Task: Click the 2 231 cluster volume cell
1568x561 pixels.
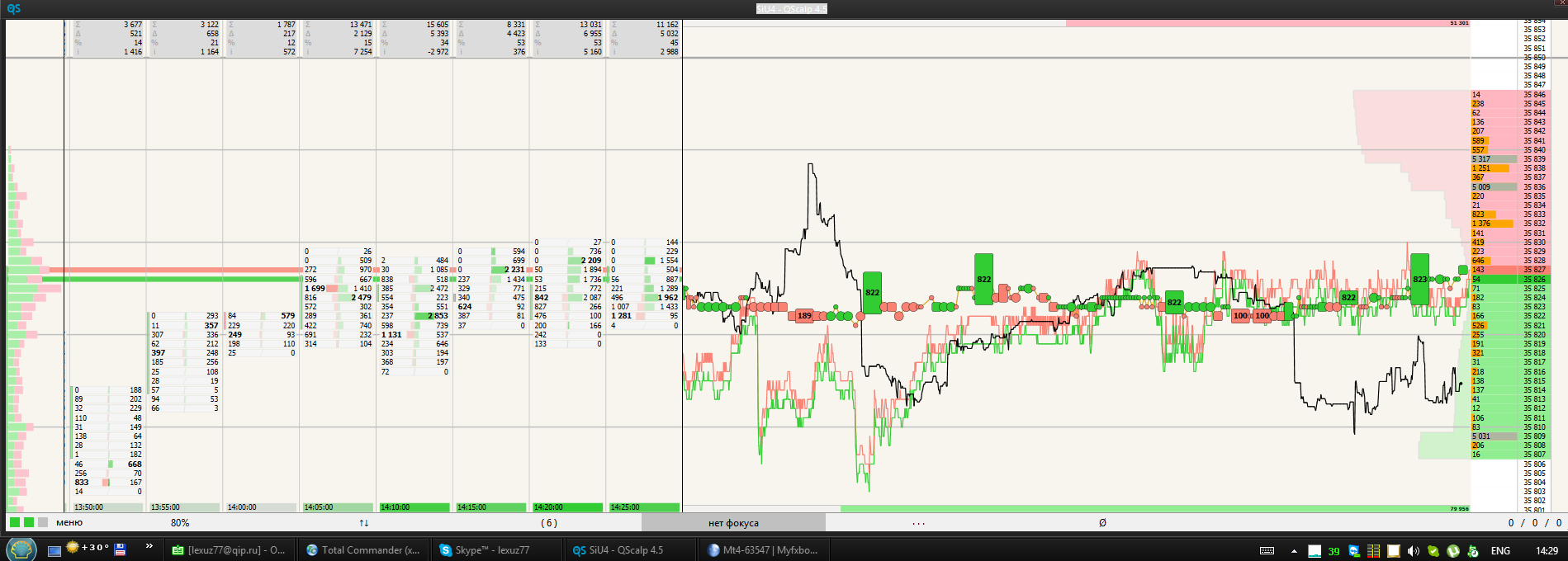Action: [513, 270]
